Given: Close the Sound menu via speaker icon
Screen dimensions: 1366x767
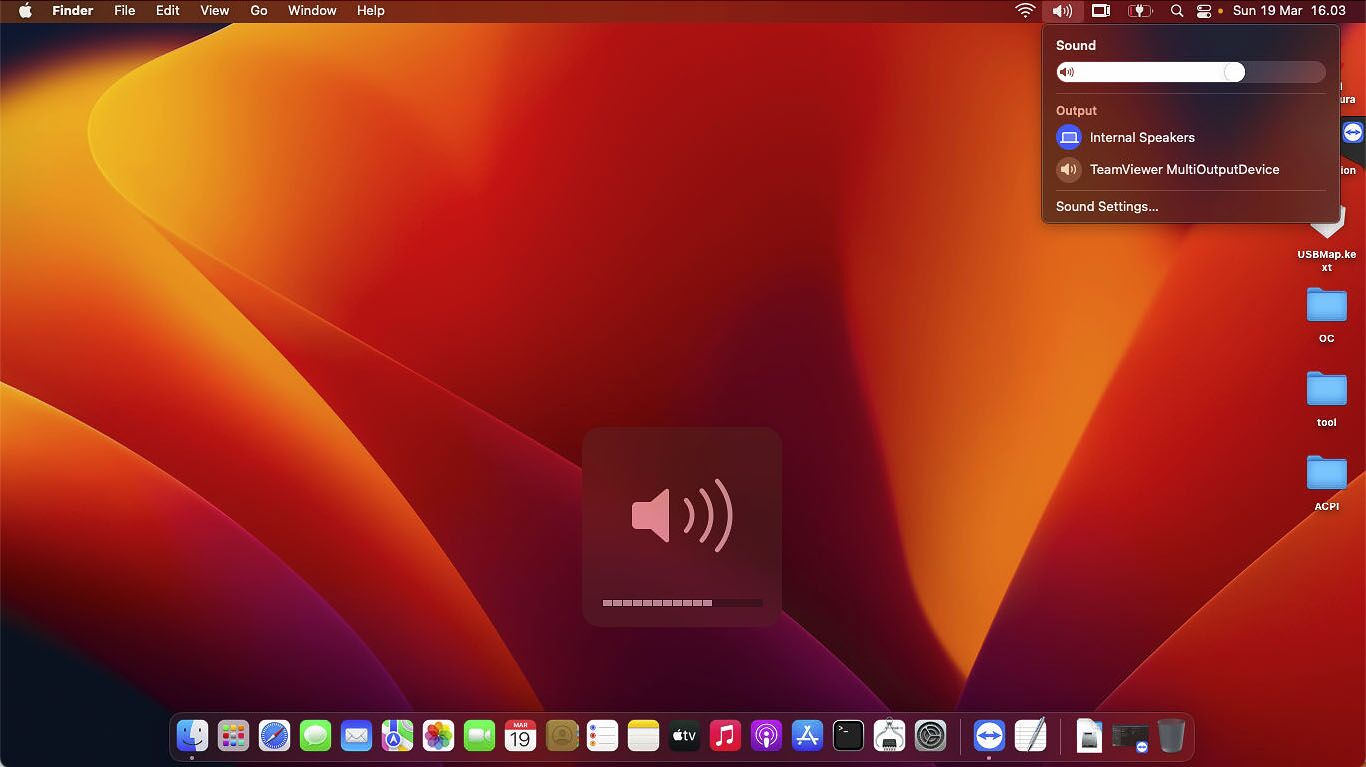Looking at the screenshot, I should click(x=1062, y=11).
